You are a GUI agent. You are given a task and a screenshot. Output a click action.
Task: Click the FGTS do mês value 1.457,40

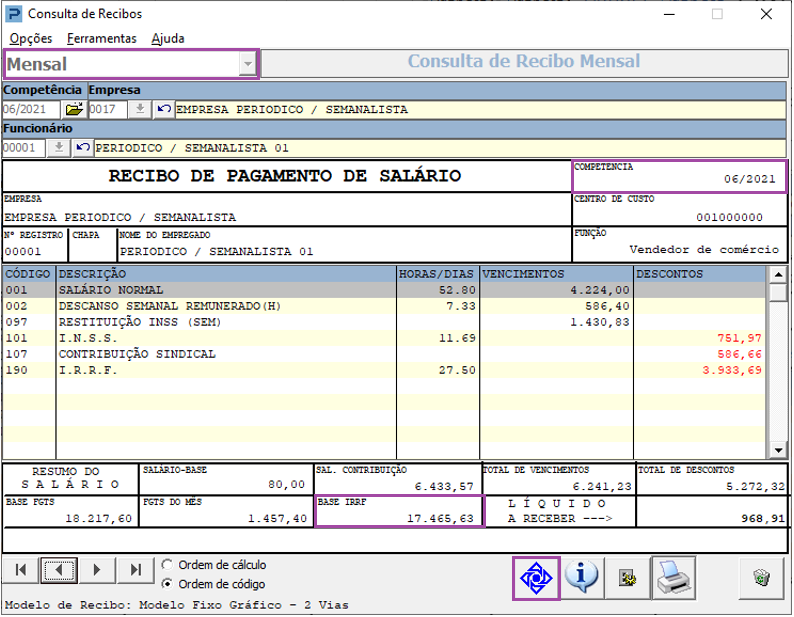277,519
